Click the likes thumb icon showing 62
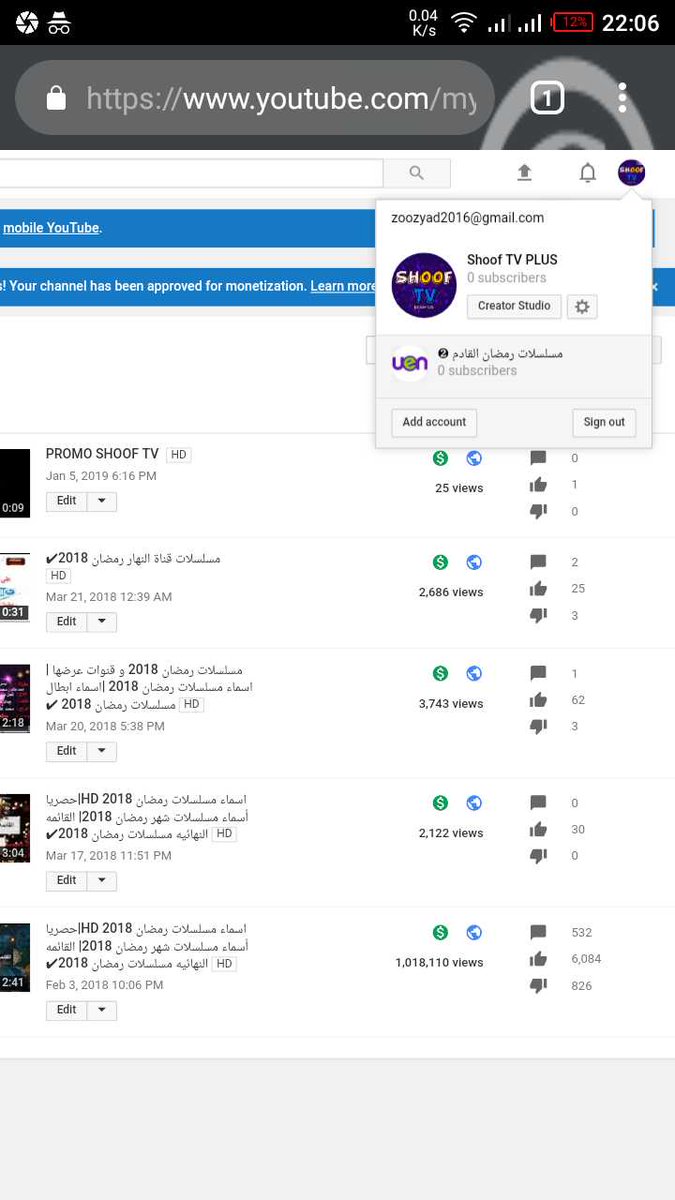The image size is (675, 1200). click(538, 700)
